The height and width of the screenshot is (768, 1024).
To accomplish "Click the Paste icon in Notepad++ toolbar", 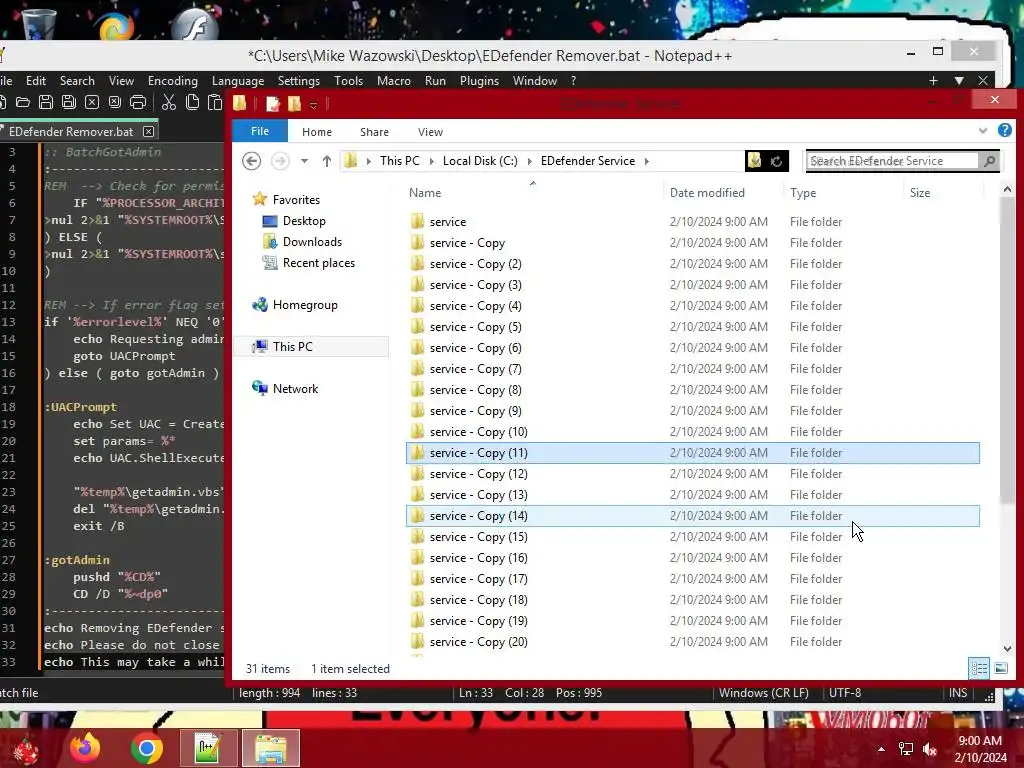I will [214, 103].
